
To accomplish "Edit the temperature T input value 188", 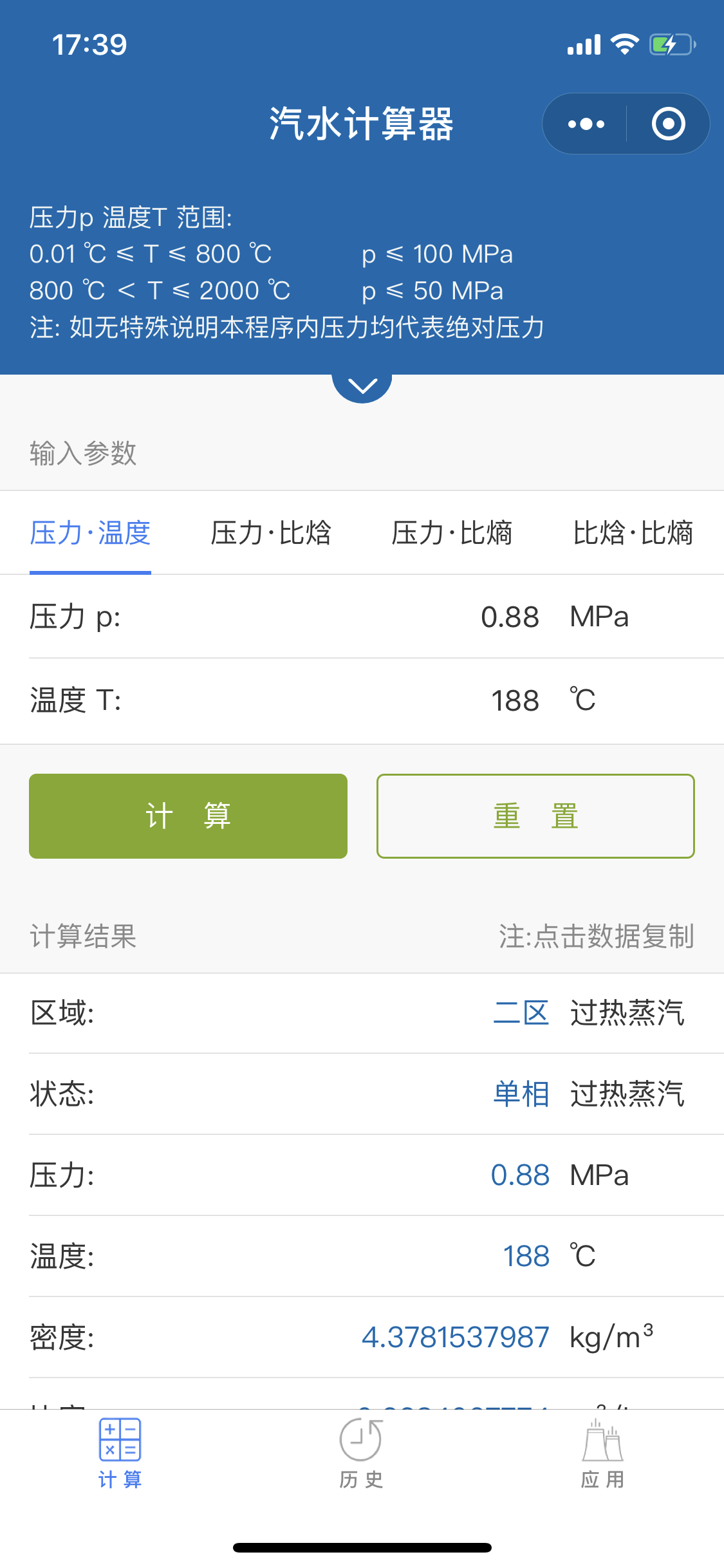I will (515, 700).
